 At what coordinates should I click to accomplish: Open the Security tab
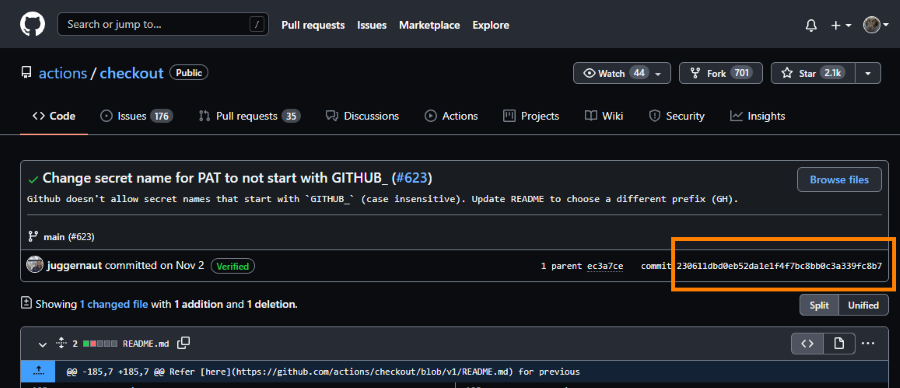(x=676, y=116)
